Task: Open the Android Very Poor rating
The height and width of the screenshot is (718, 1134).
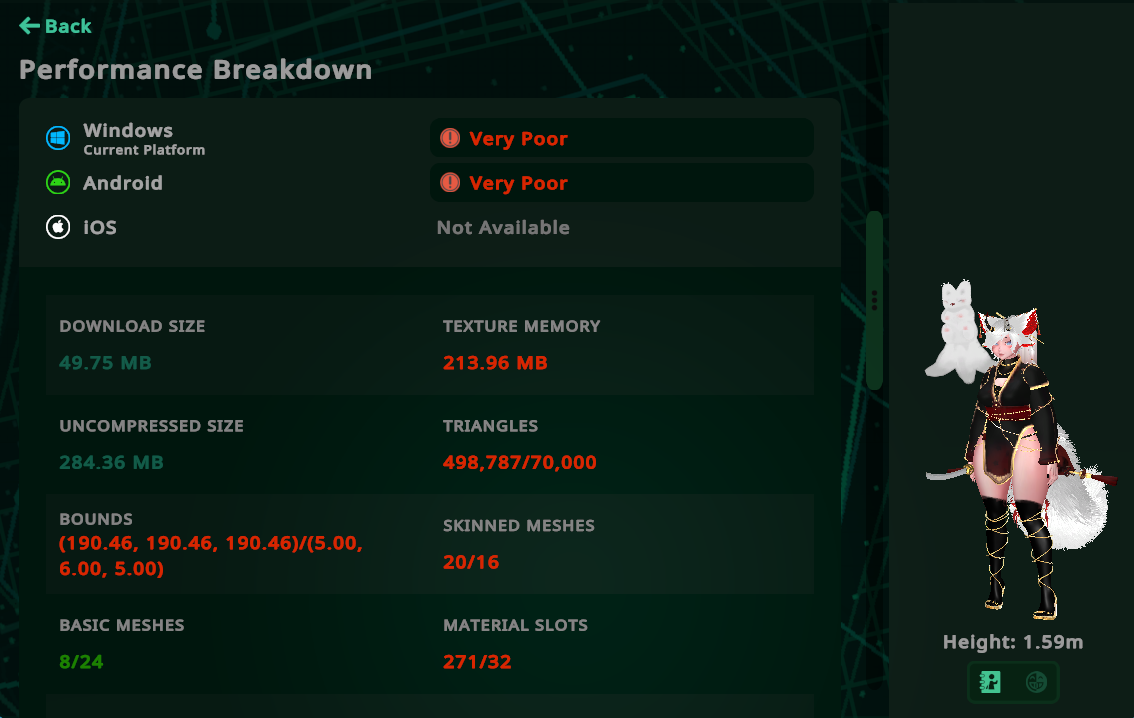Action: click(621, 183)
